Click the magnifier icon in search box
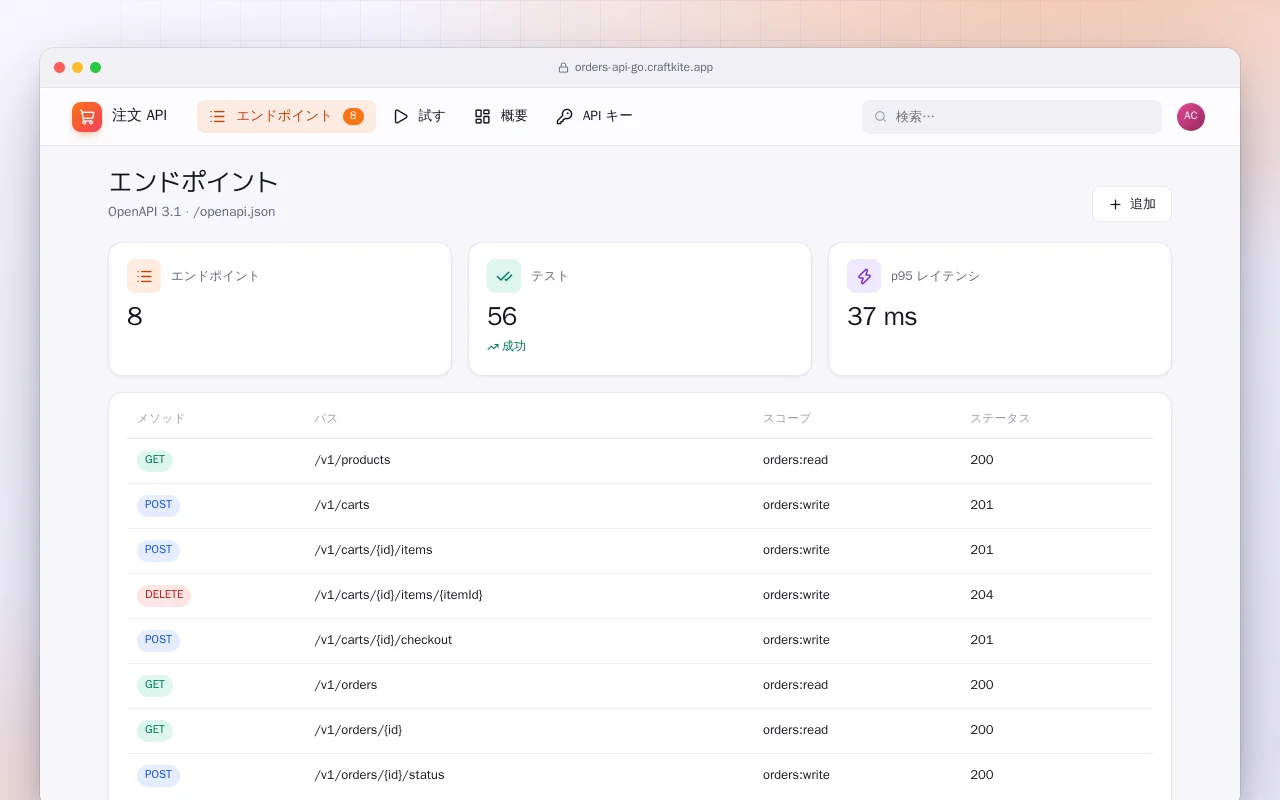The width and height of the screenshot is (1280, 800). (x=881, y=117)
